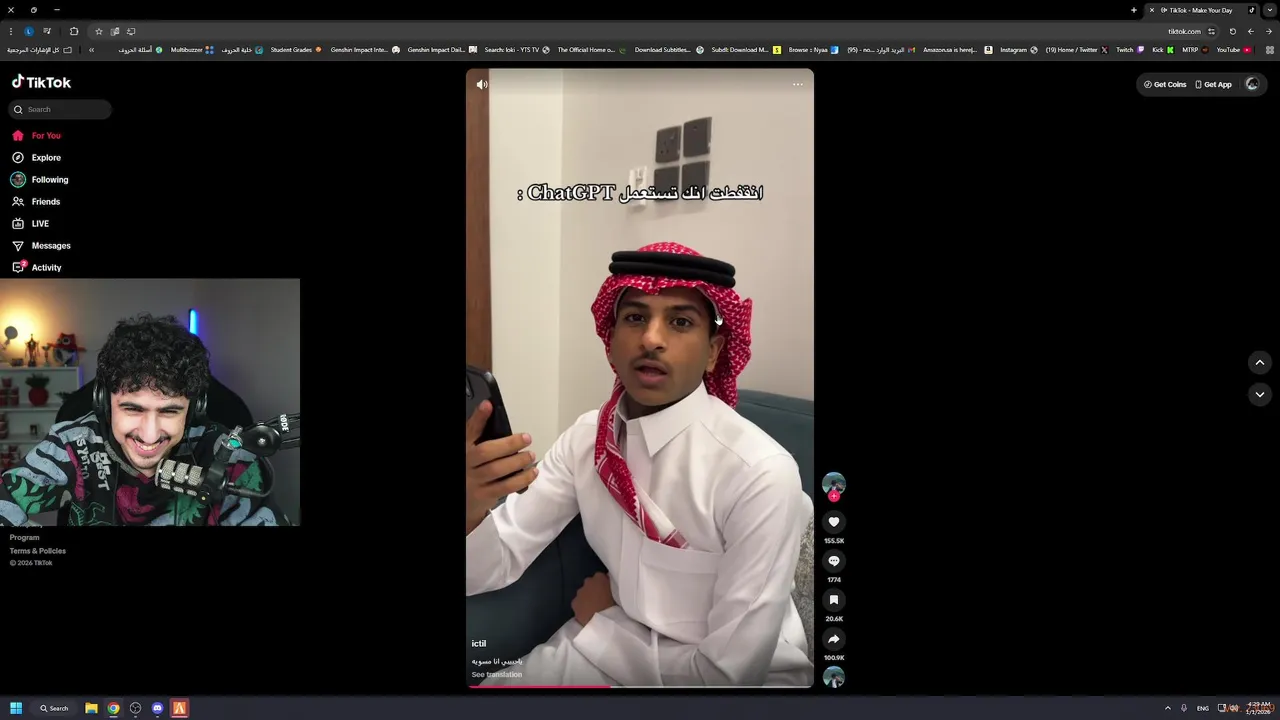
Task: Open the browser three-dot menu
Action: click(x=11, y=31)
